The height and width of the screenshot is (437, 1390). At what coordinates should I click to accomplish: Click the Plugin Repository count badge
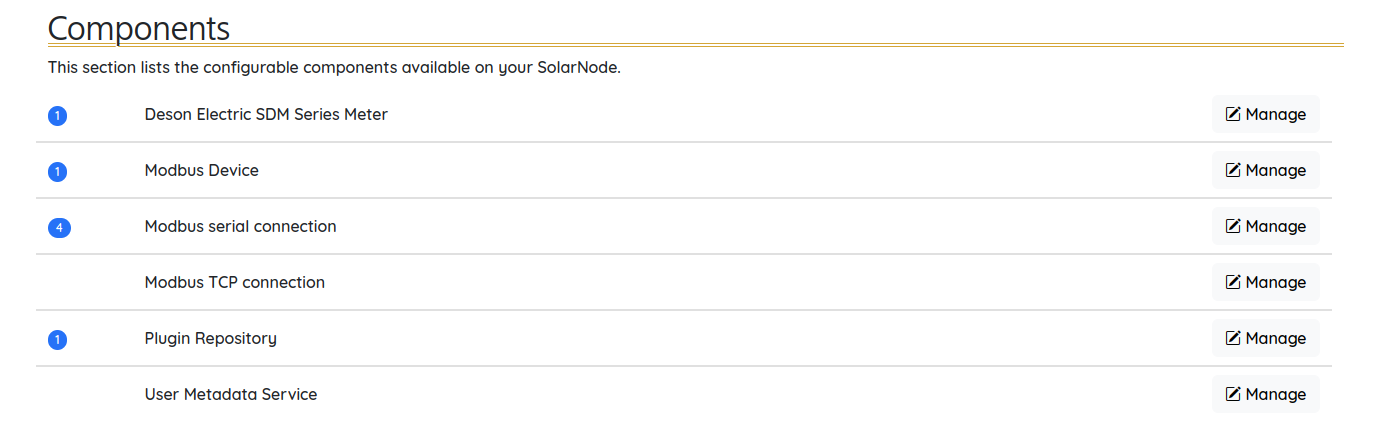coord(57,340)
